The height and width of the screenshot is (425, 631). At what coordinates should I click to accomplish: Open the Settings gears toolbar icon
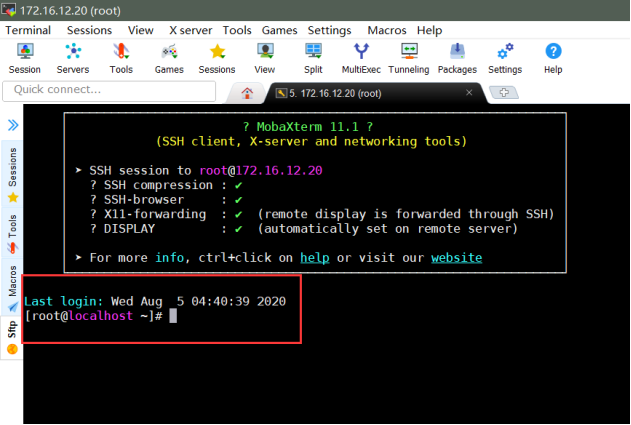(x=505, y=59)
